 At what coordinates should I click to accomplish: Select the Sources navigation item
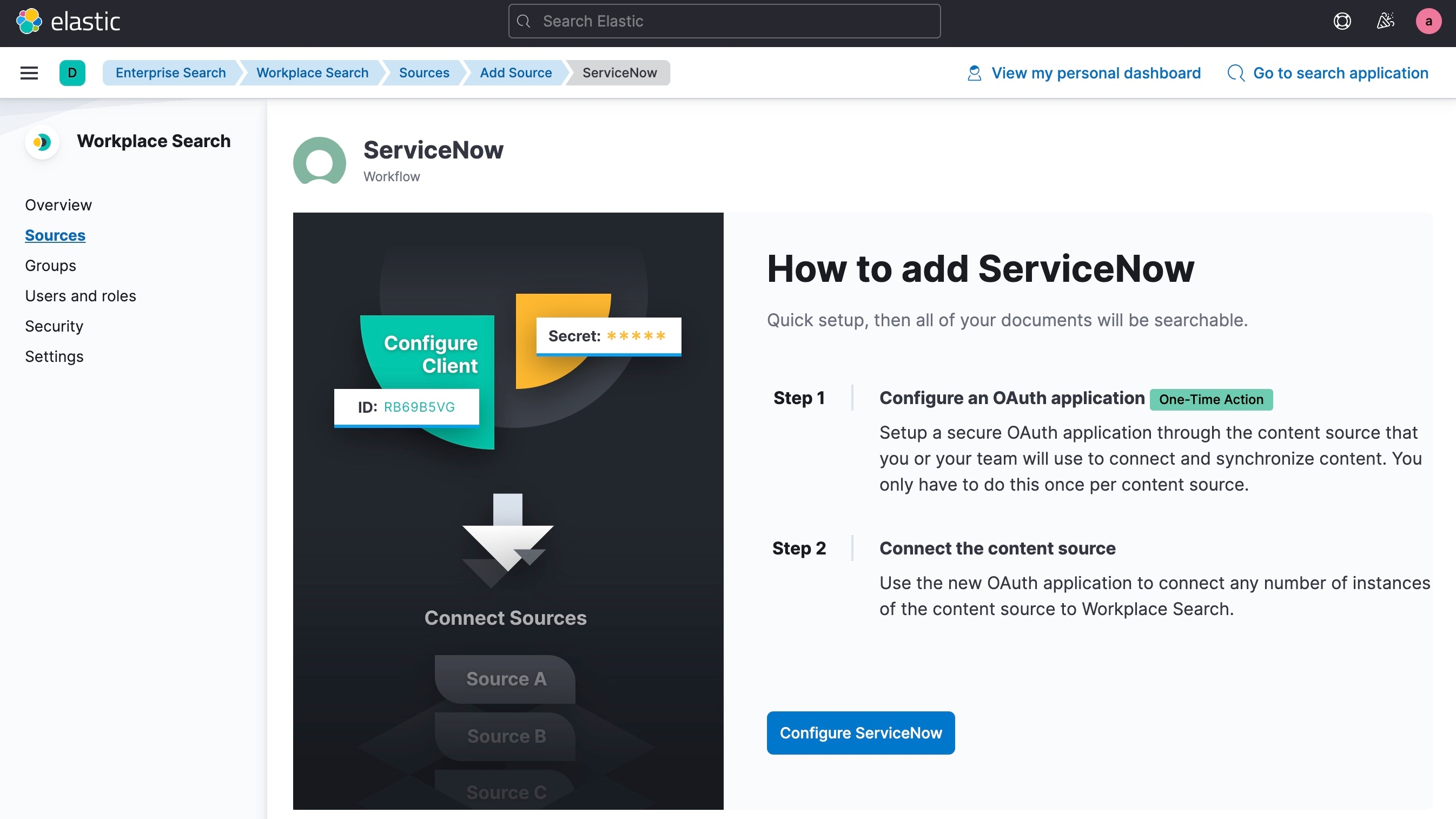tap(55, 235)
